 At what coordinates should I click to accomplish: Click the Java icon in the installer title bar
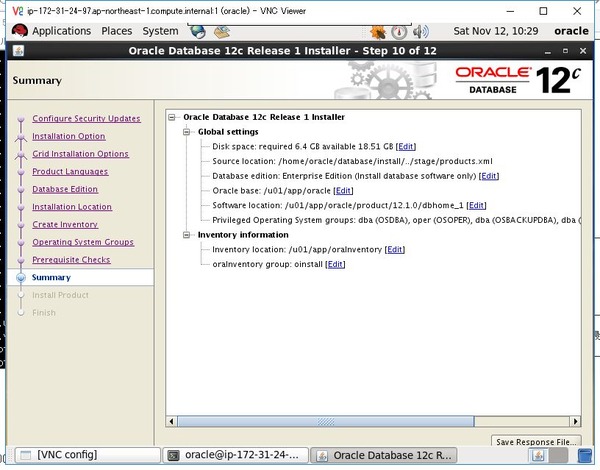pyautogui.click(x=18, y=51)
